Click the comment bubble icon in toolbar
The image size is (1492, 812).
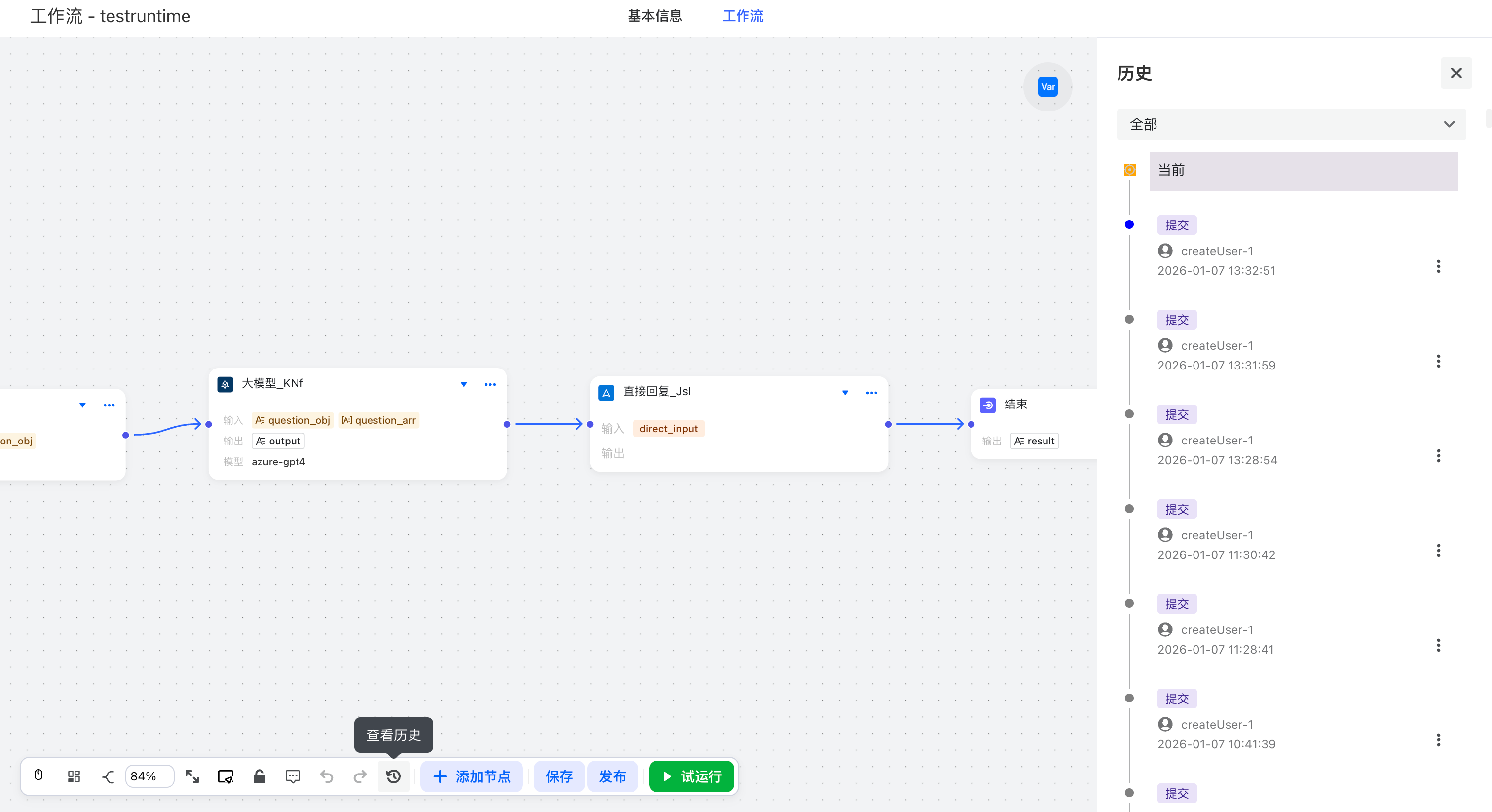[x=293, y=776]
